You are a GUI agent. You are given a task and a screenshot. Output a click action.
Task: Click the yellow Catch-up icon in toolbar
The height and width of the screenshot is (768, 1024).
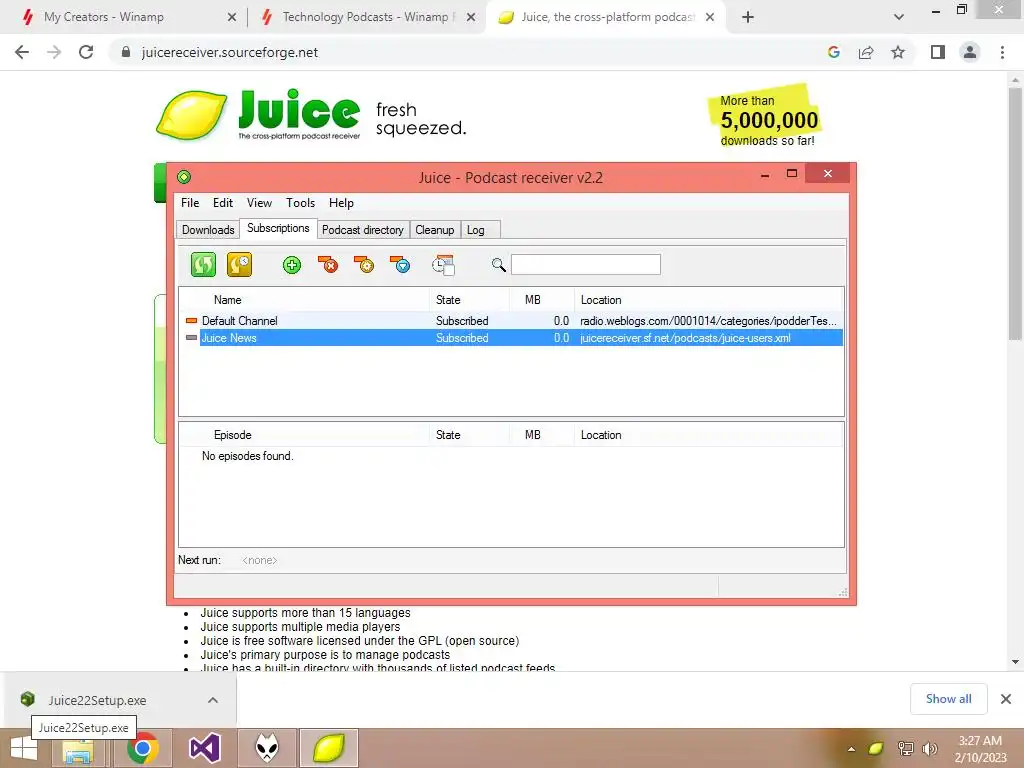239,264
